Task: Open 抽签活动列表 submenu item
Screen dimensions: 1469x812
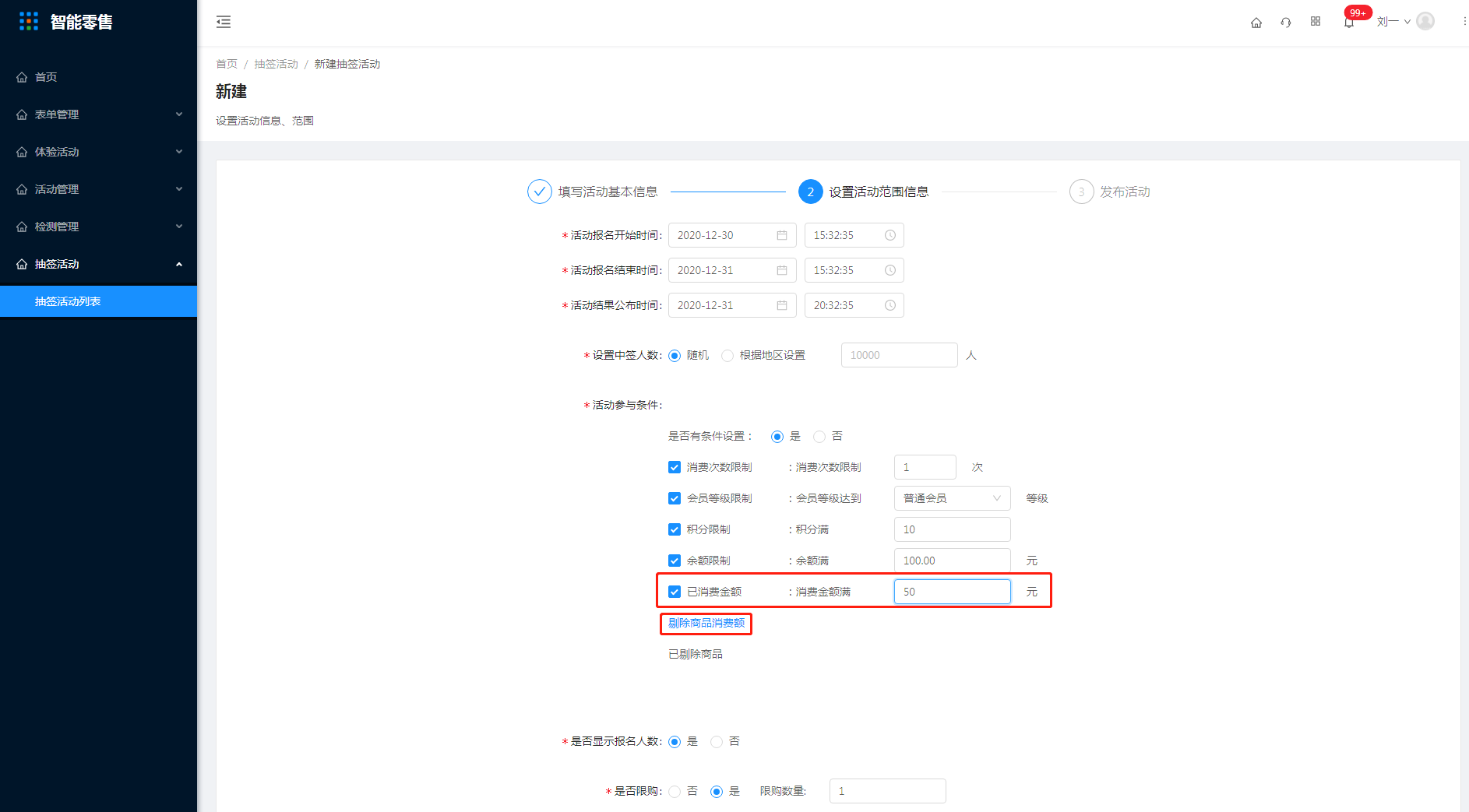Action: (98, 301)
